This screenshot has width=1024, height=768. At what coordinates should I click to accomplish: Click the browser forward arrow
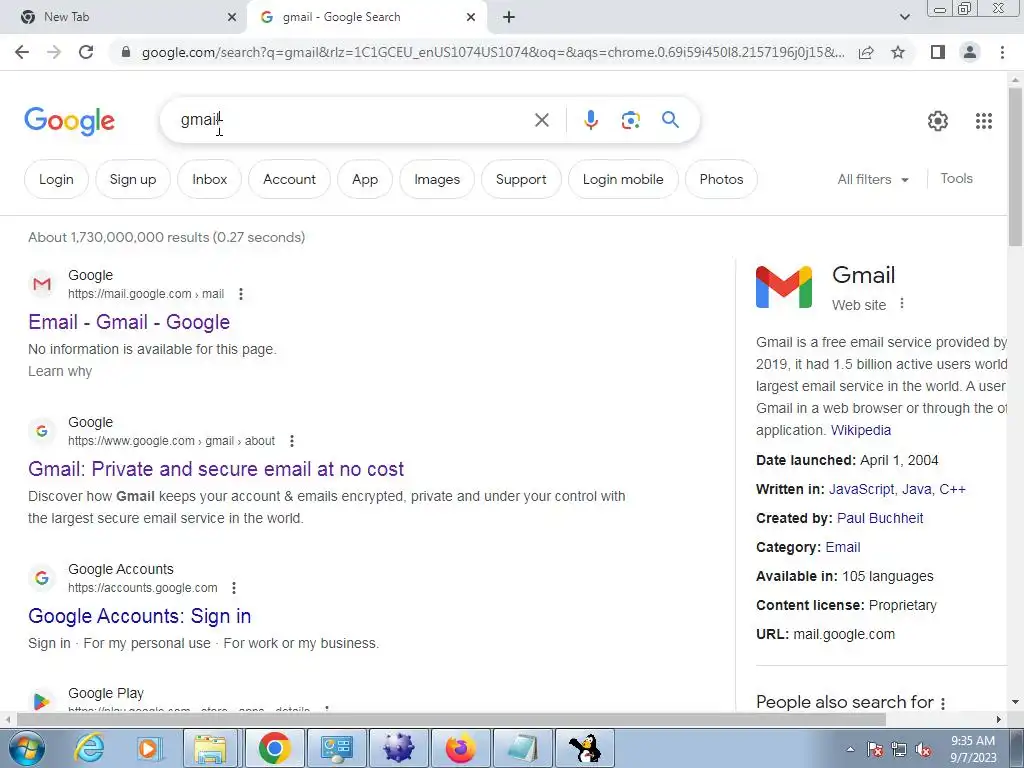[x=54, y=52]
